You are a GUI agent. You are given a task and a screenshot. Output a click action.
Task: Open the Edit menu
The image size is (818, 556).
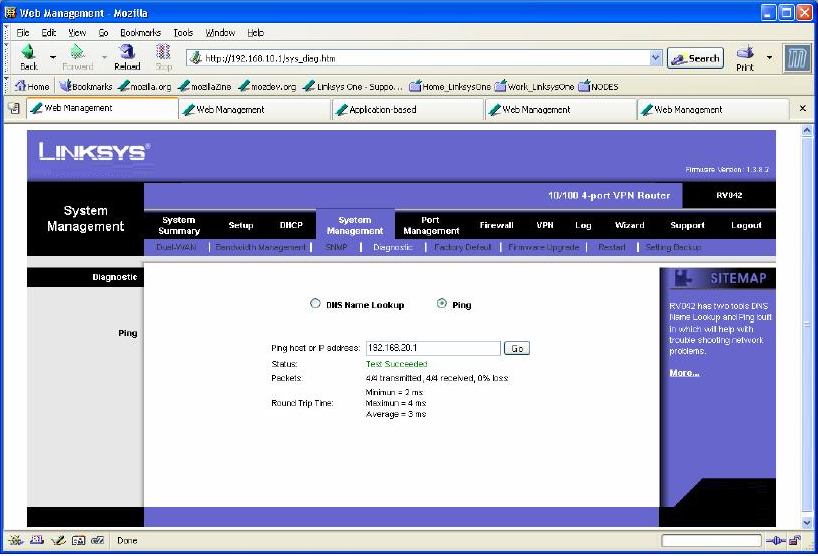click(x=49, y=32)
